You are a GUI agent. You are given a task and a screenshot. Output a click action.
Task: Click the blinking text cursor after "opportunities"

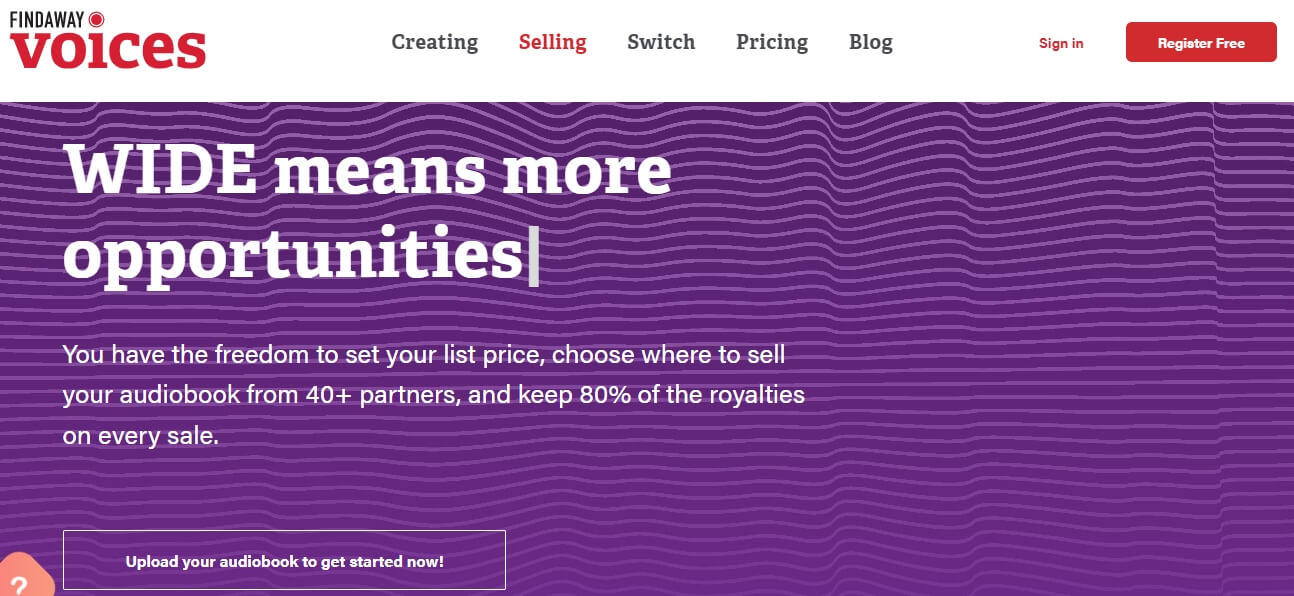coord(534,256)
